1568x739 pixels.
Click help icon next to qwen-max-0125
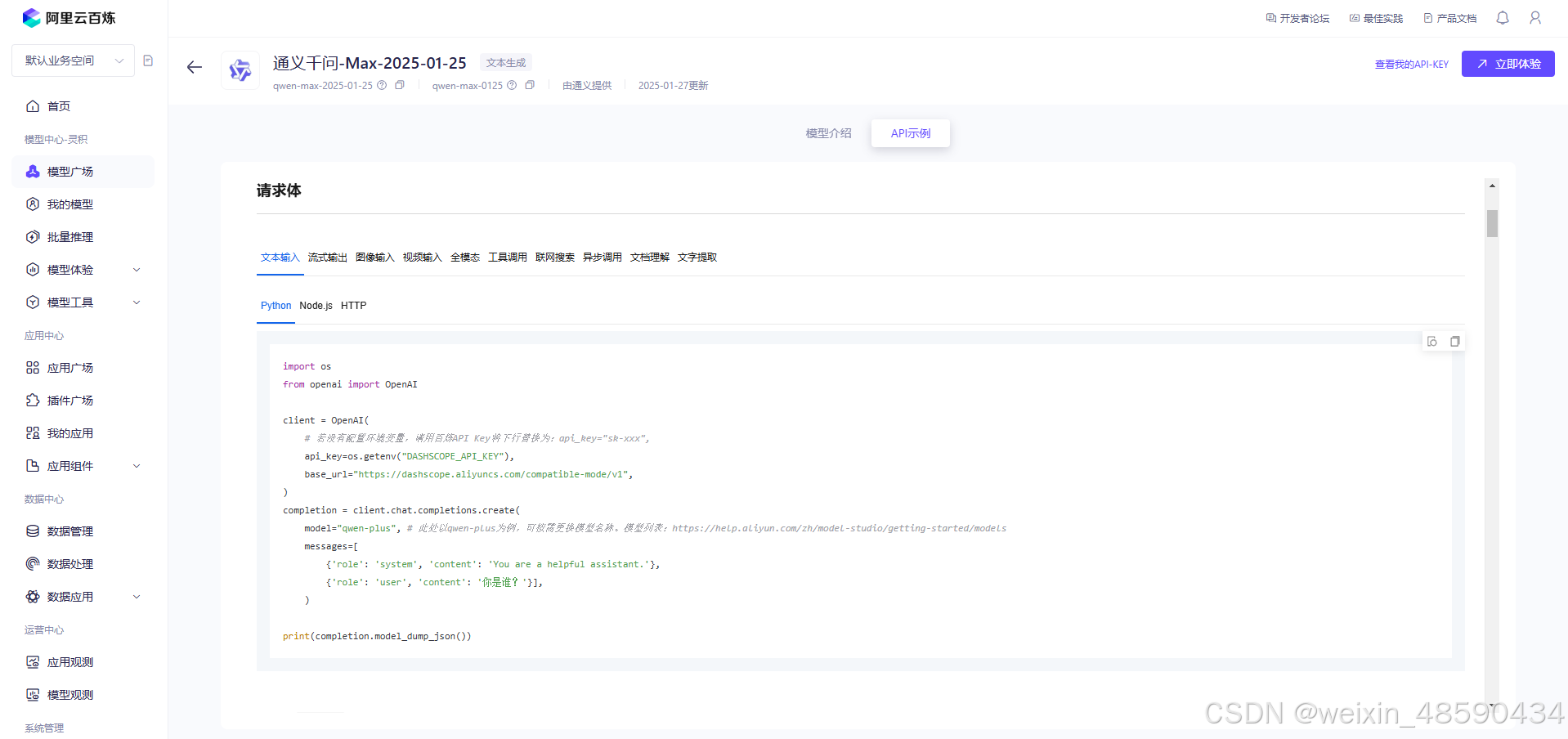click(512, 85)
